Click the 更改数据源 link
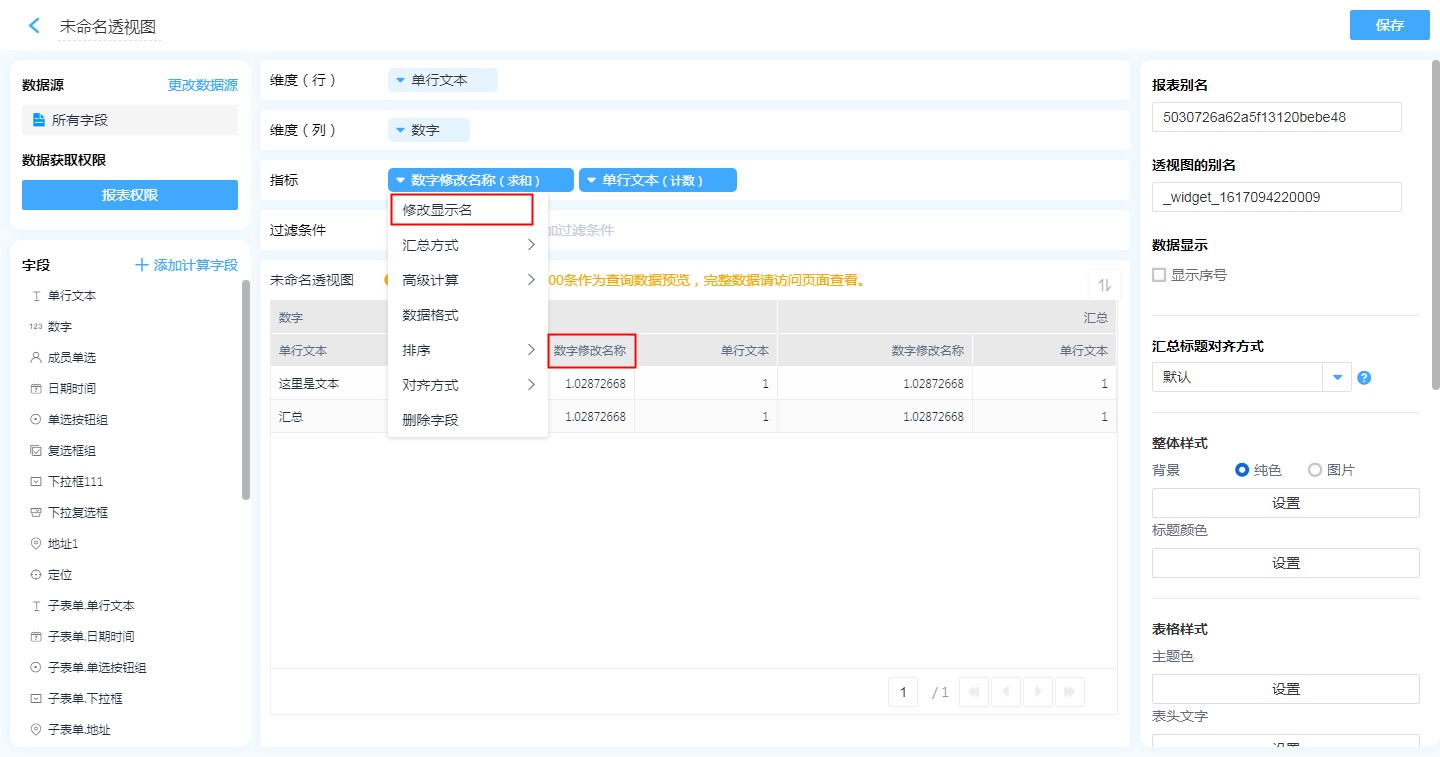This screenshot has height=757, width=1440. [x=202, y=85]
